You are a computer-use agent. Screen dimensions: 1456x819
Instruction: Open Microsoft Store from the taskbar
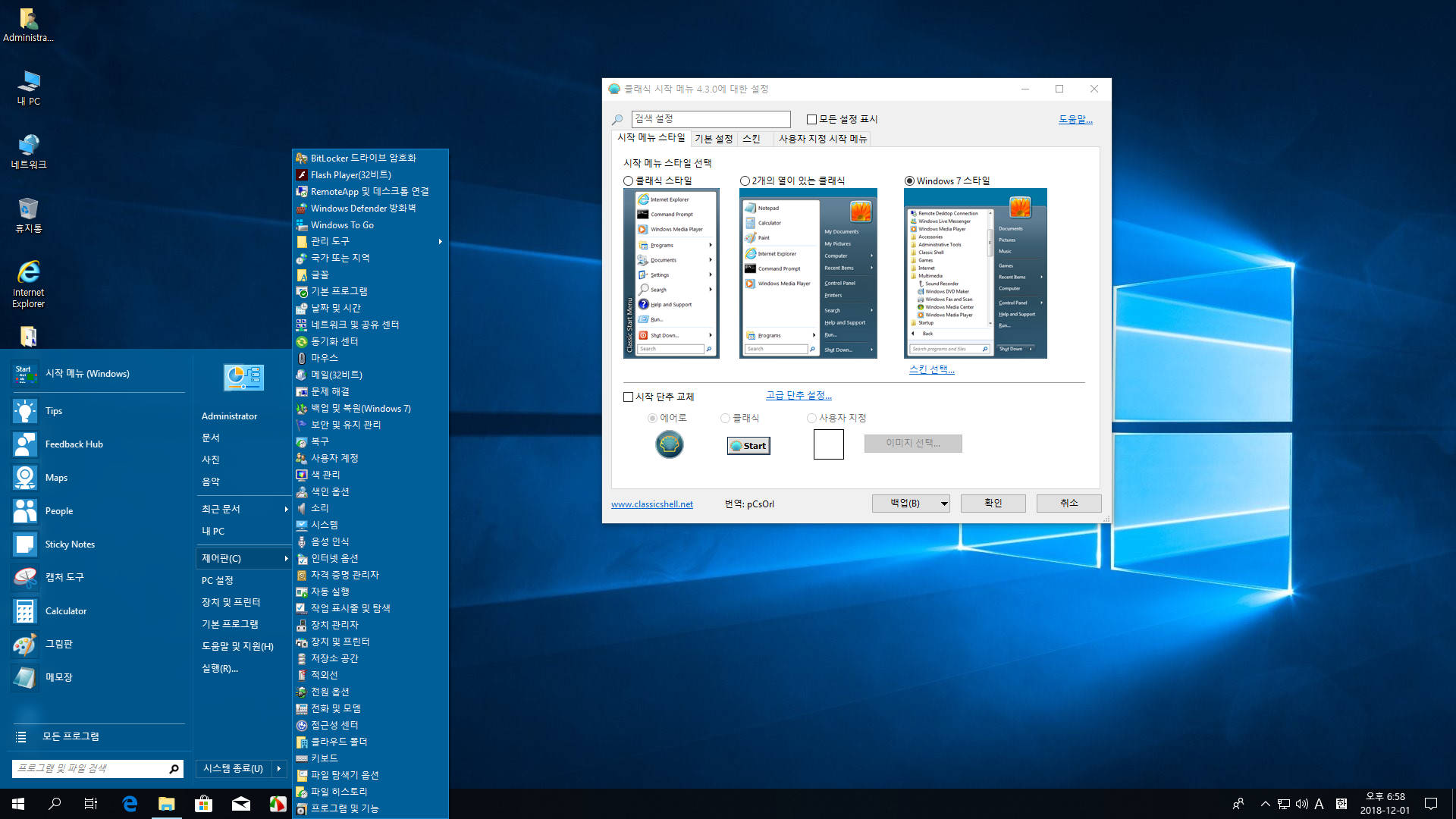203,804
